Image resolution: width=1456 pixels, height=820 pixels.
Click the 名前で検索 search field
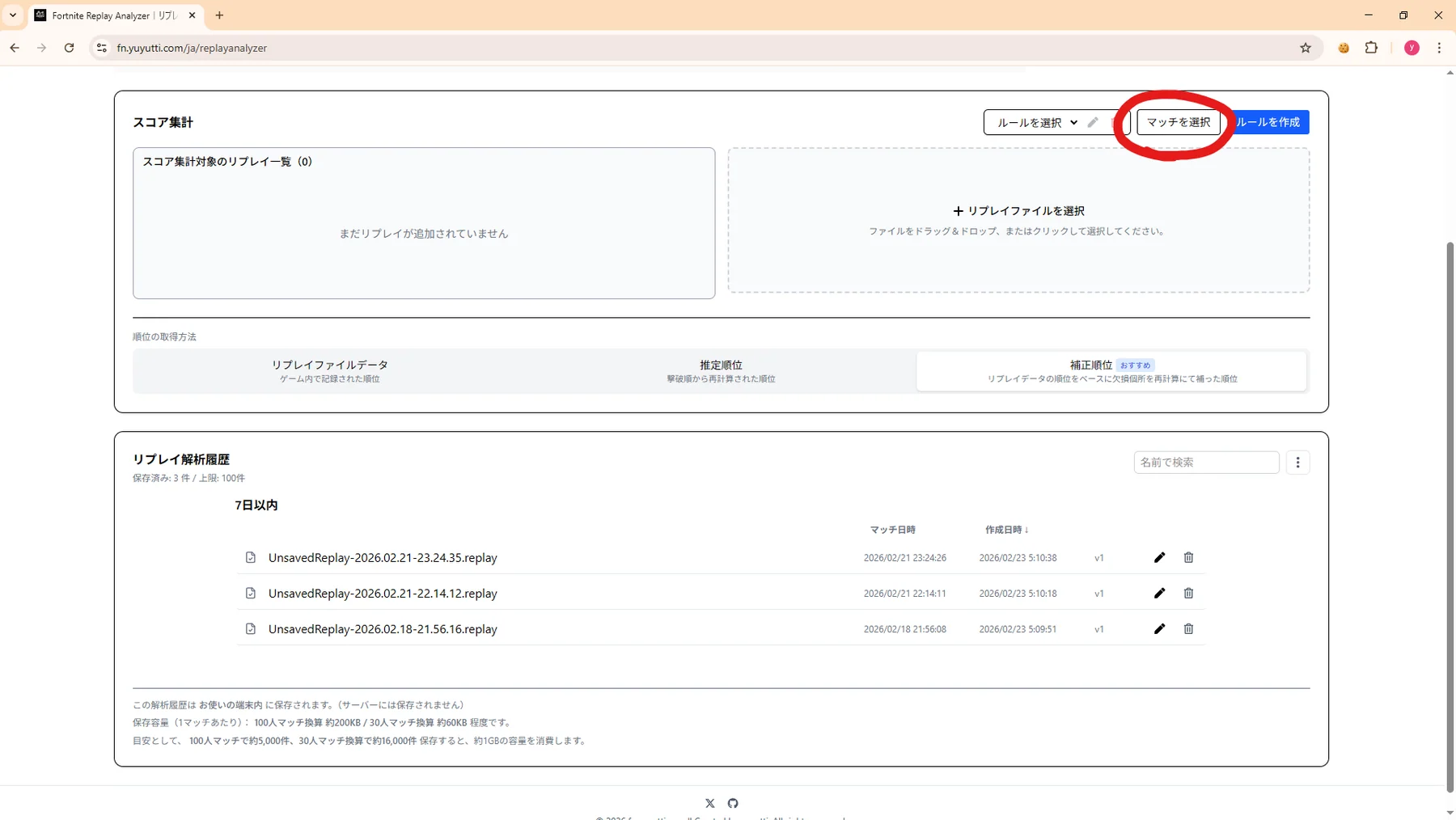click(x=1205, y=463)
